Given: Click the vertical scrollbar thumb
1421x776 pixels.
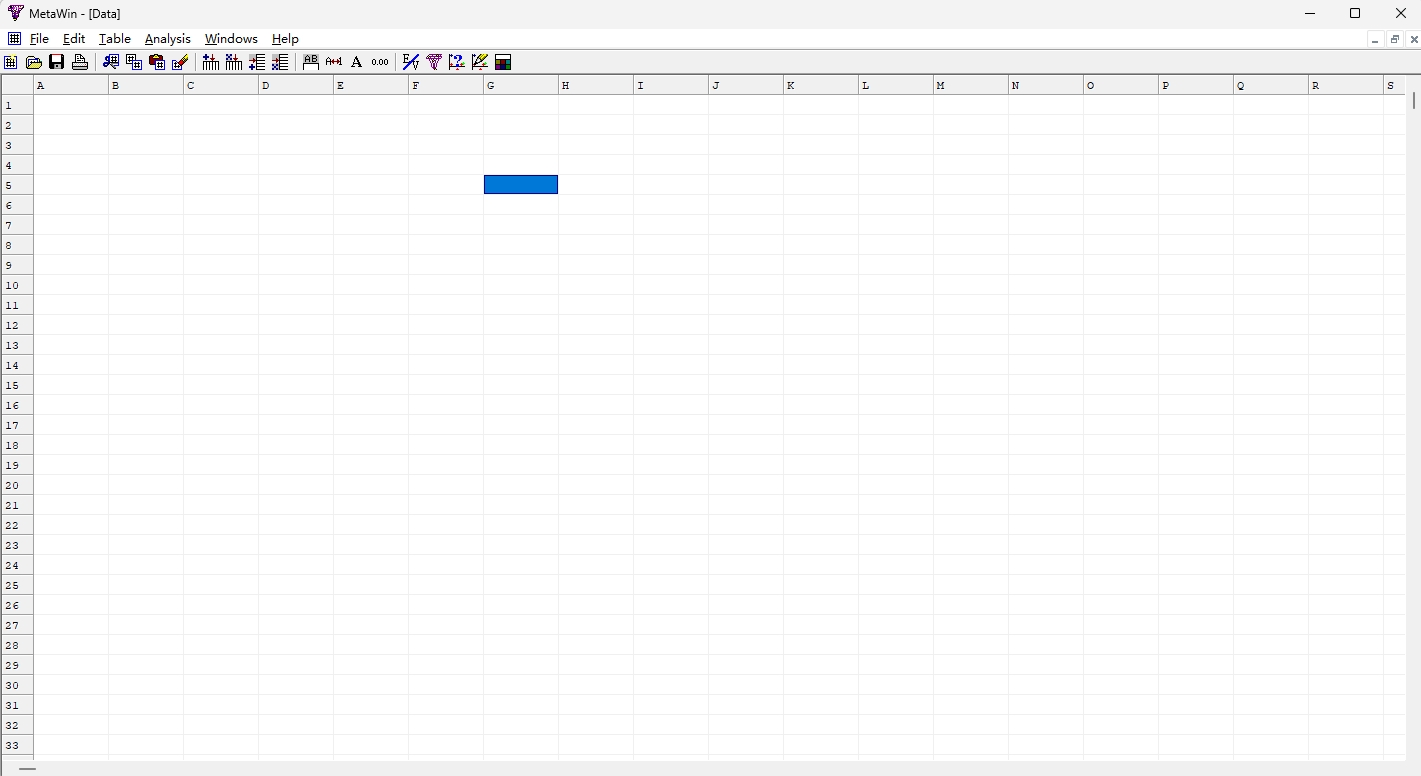Looking at the screenshot, I should (1414, 100).
